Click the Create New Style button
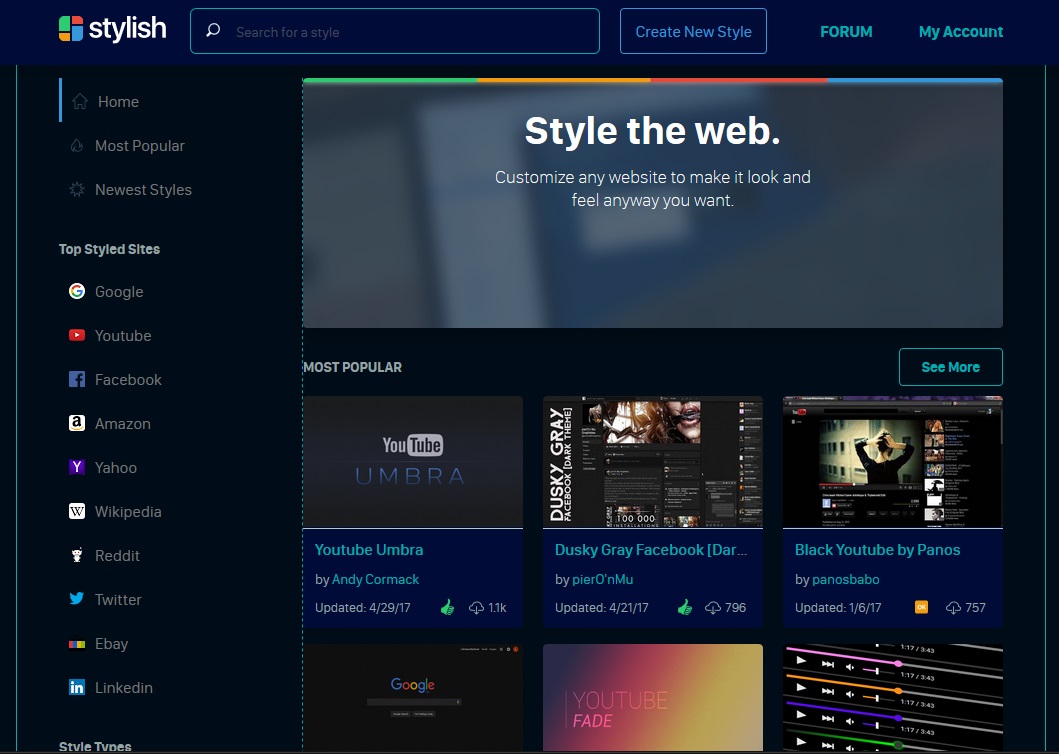Image resolution: width=1059 pixels, height=754 pixels. tap(694, 31)
